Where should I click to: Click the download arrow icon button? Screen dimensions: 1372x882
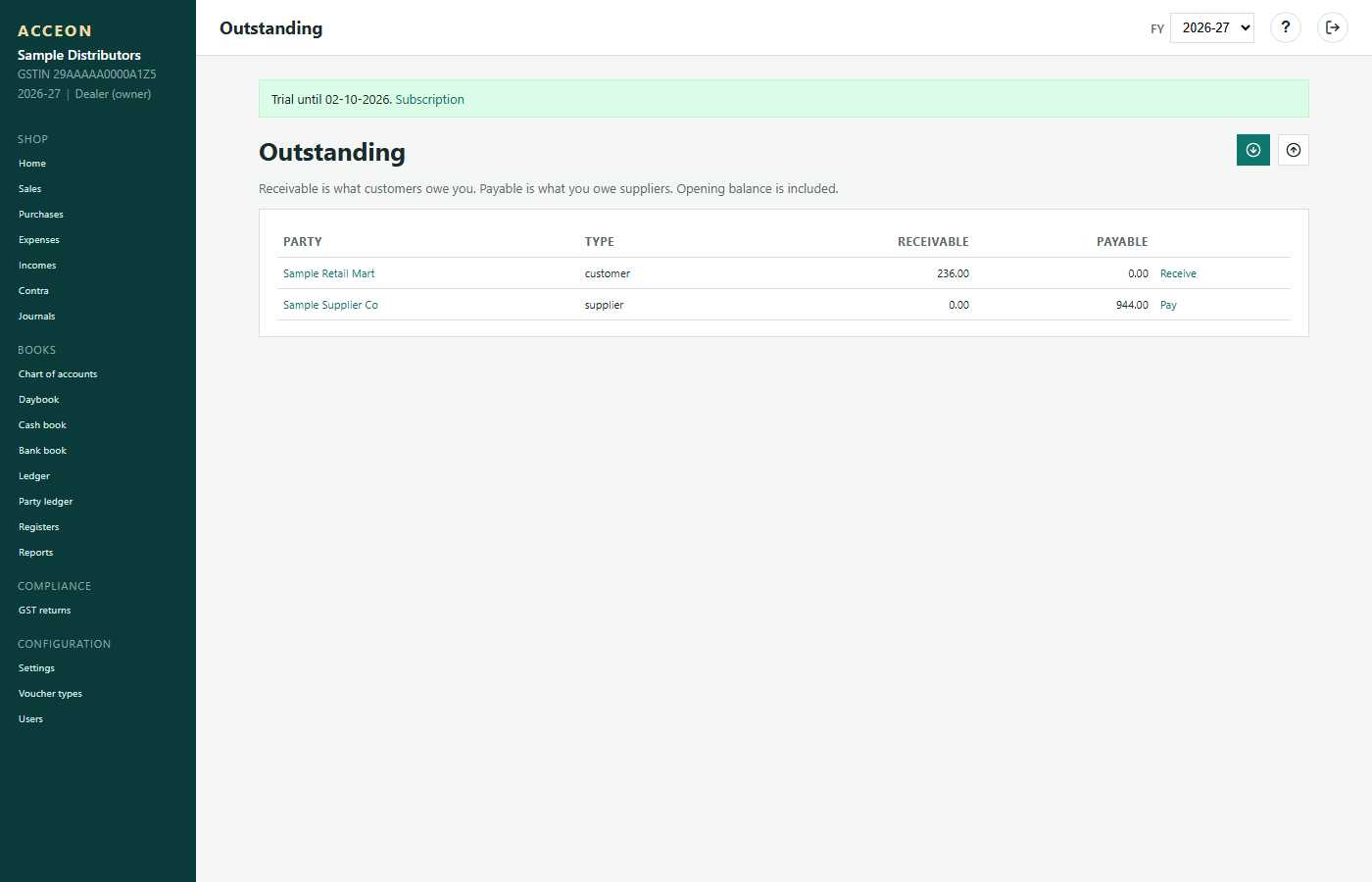tap(1253, 150)
